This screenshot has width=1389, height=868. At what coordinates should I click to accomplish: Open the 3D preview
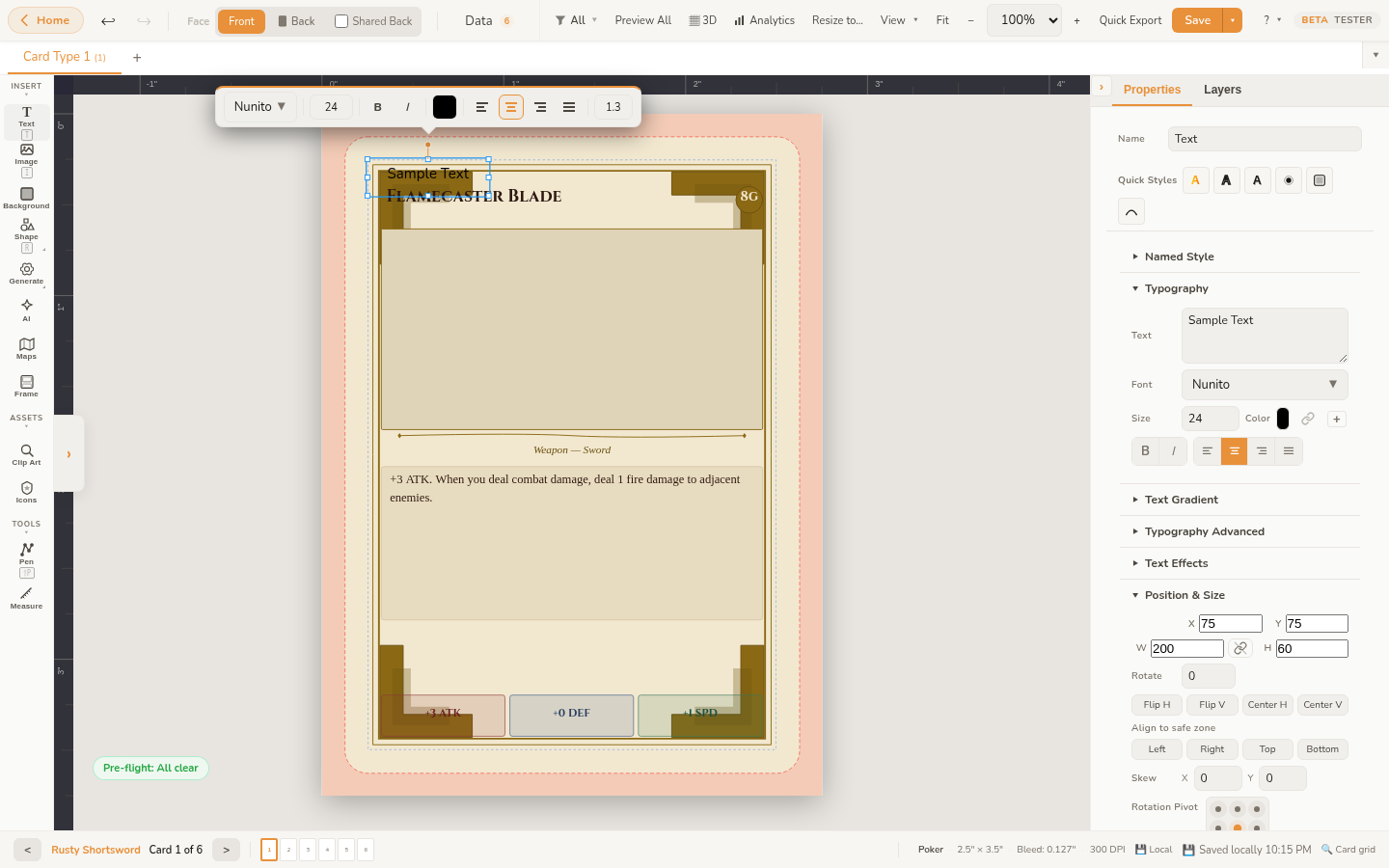[x=702, y=20]
